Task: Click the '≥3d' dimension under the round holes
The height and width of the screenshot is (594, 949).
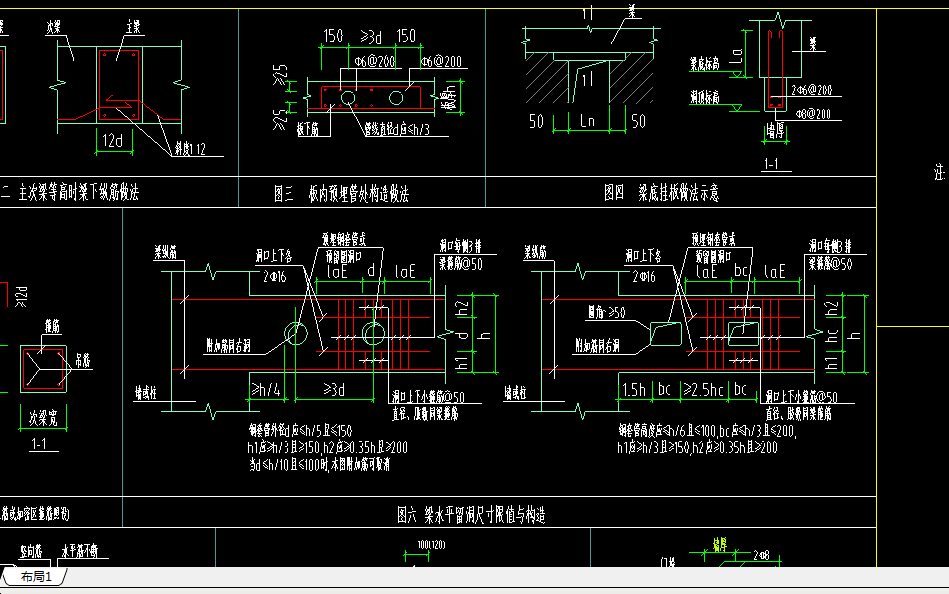Action: point(334,389)
